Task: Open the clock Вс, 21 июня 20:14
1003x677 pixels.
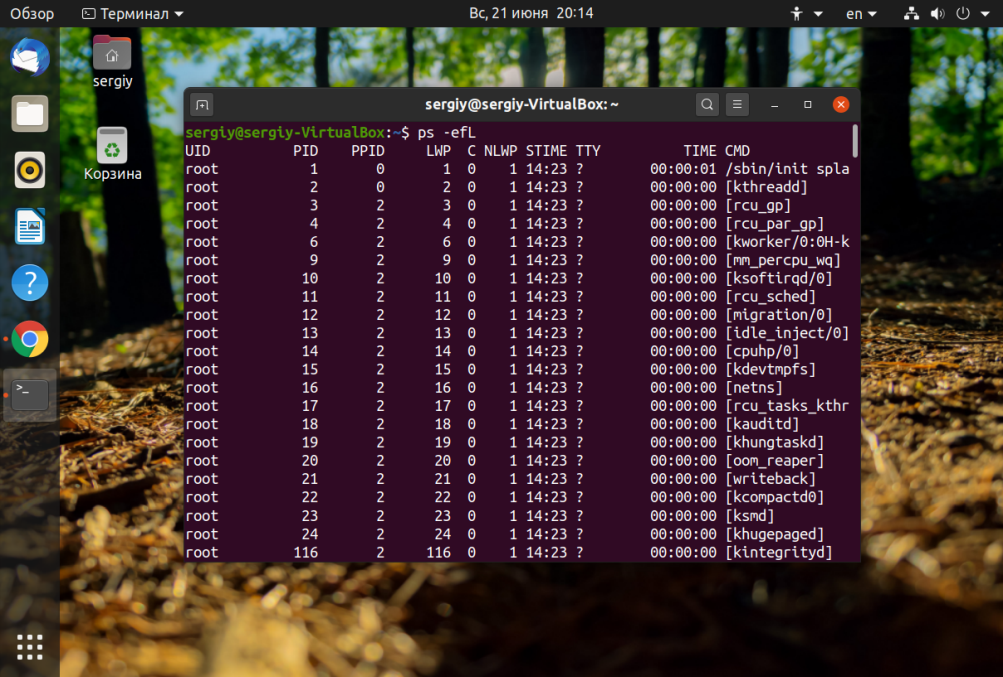Action: pyautogui.click(x=531, y=13)
